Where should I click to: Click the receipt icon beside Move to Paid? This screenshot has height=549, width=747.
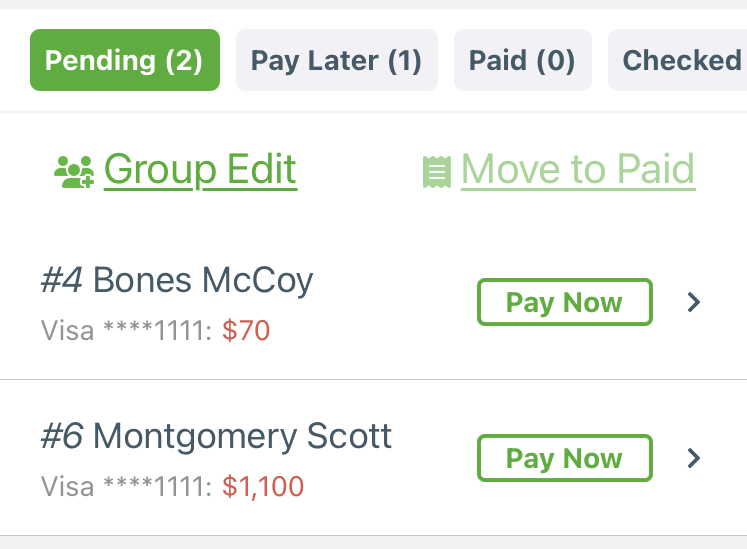coord(437,172)
